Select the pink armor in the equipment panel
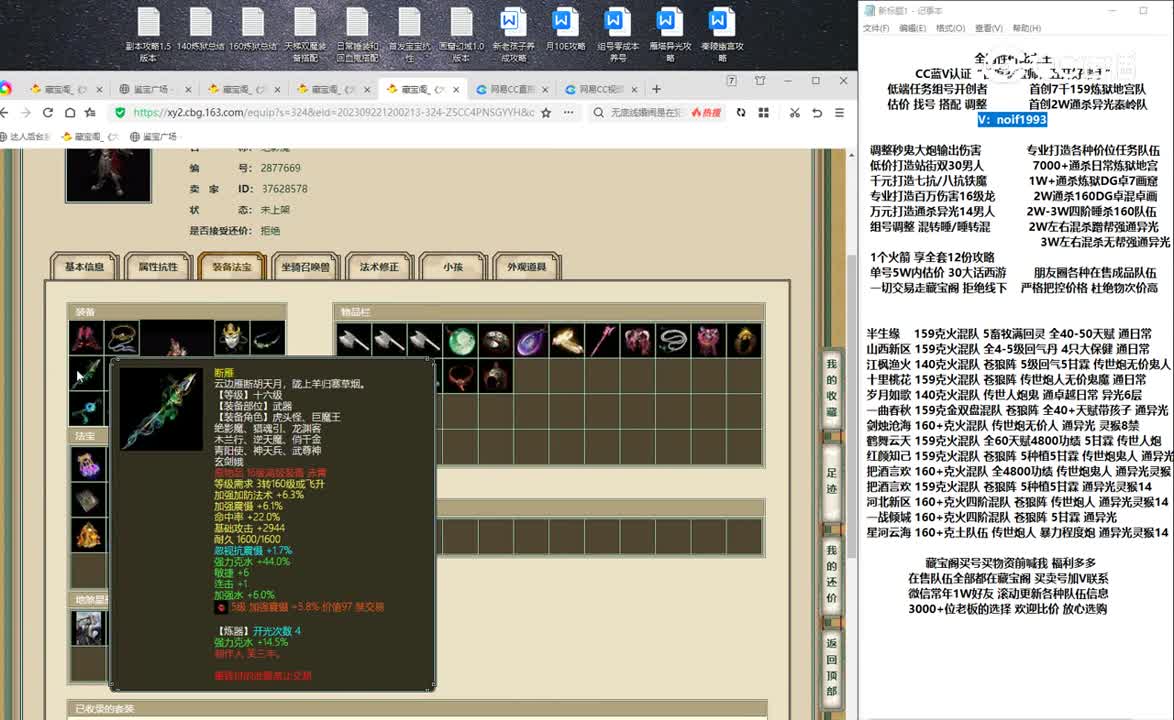The height and width of the screenshot is (720, 1174). coord(86,338)
